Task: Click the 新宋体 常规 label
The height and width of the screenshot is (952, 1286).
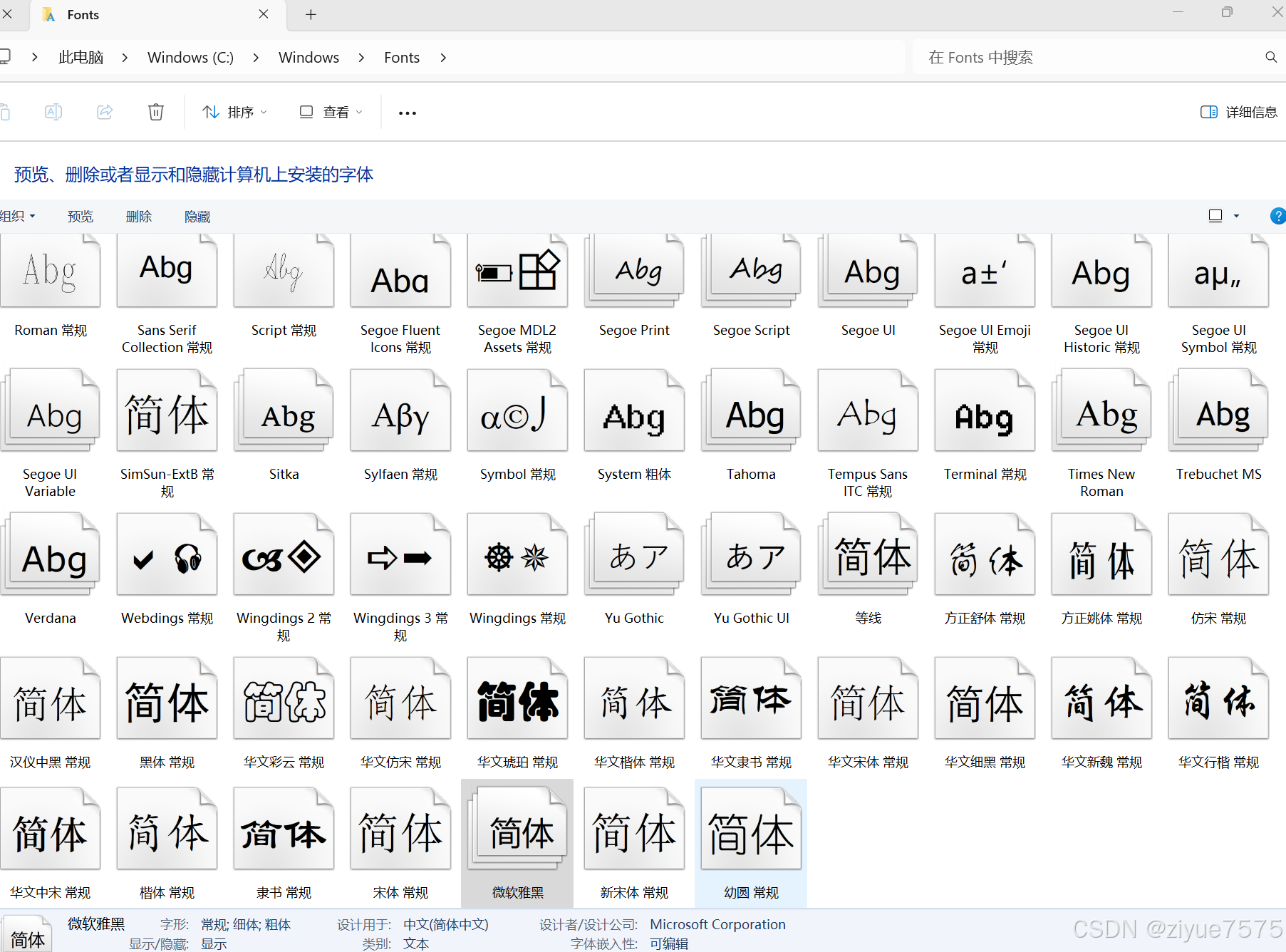Action: (x=634, y=893)
